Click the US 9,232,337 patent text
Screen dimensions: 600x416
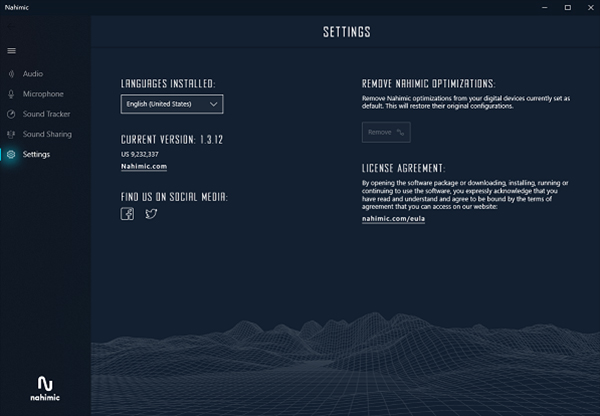coord(140,154)
